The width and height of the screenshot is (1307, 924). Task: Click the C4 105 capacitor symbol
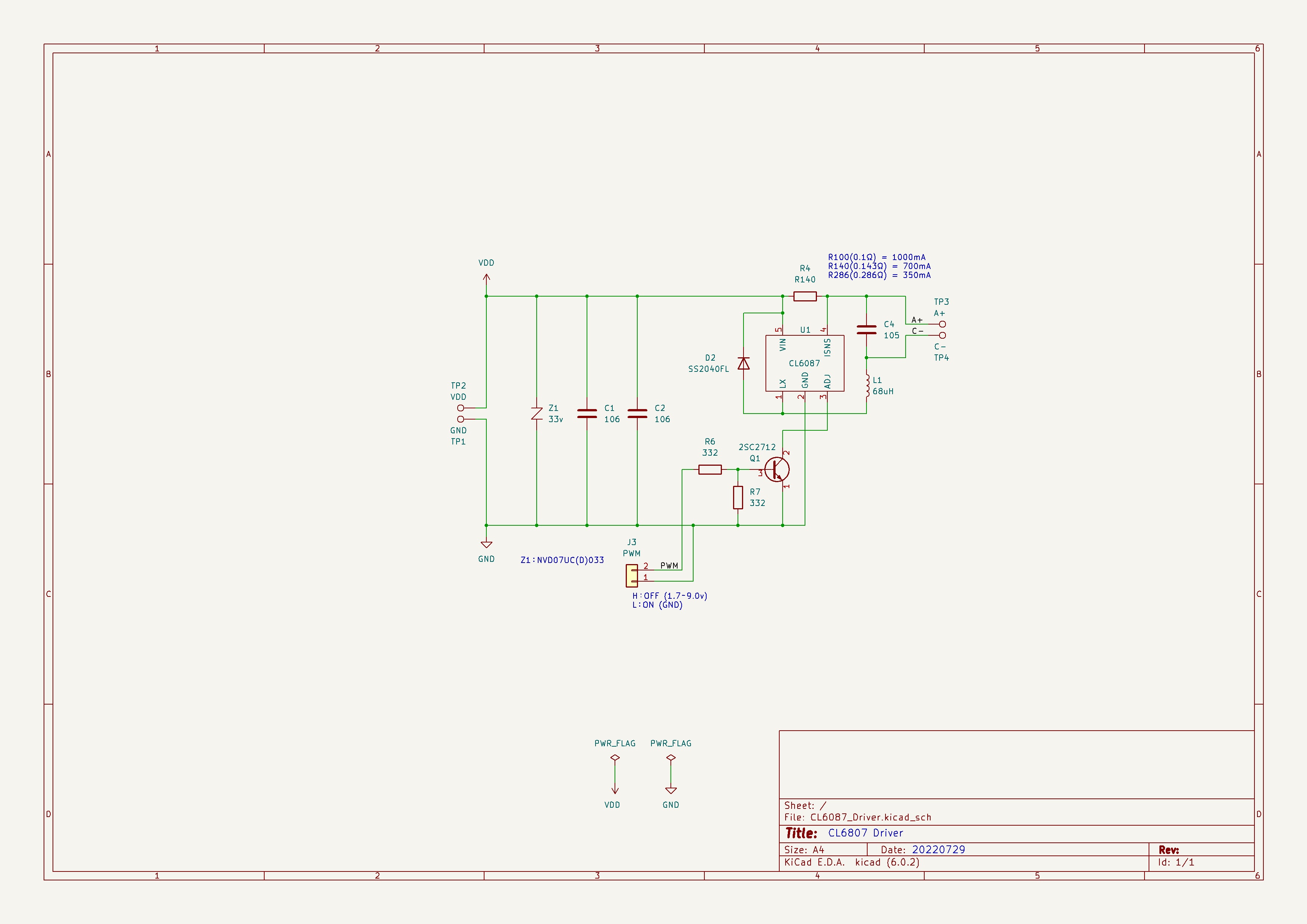tap(866, 329)
